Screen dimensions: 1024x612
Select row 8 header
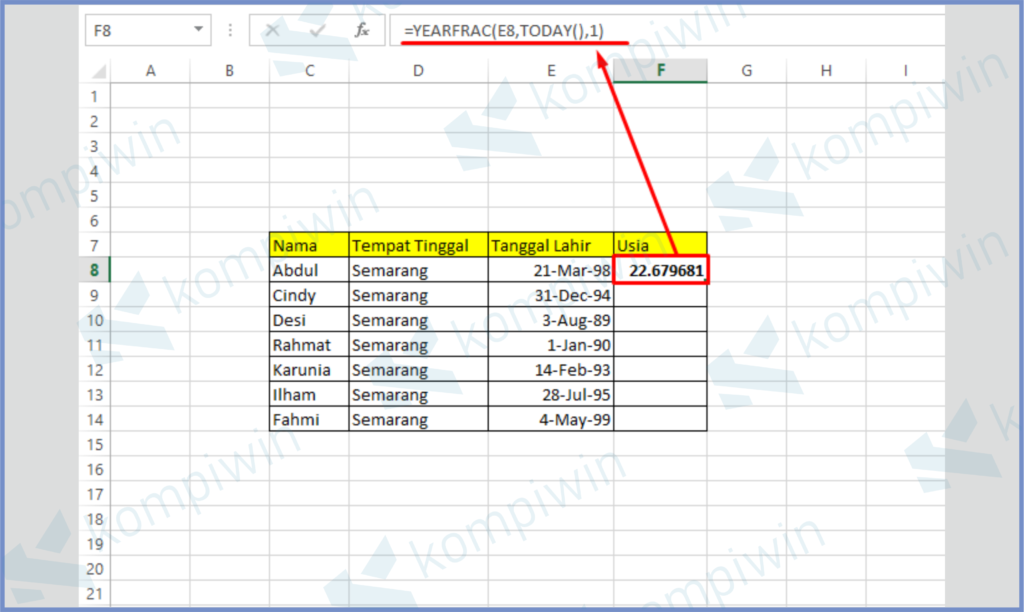[x=95, y=270]
